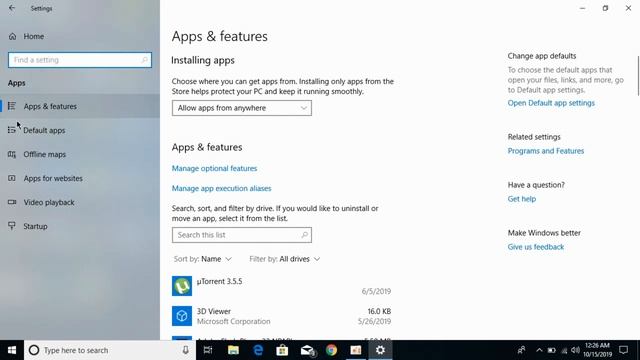Viewport: 640px width, 360px height.
Task: Click the Home house icon
Action: click(12, 36)
